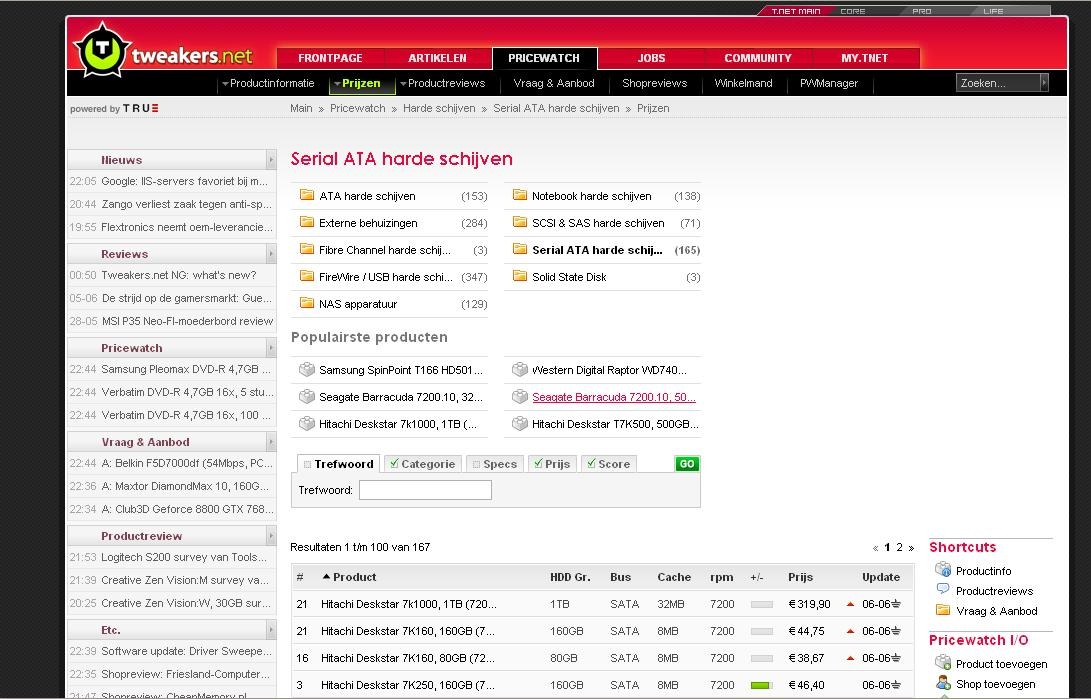Open the Shopreviews menu item
The height and width of the screenshot is (699, 1091).
(655, 83)
